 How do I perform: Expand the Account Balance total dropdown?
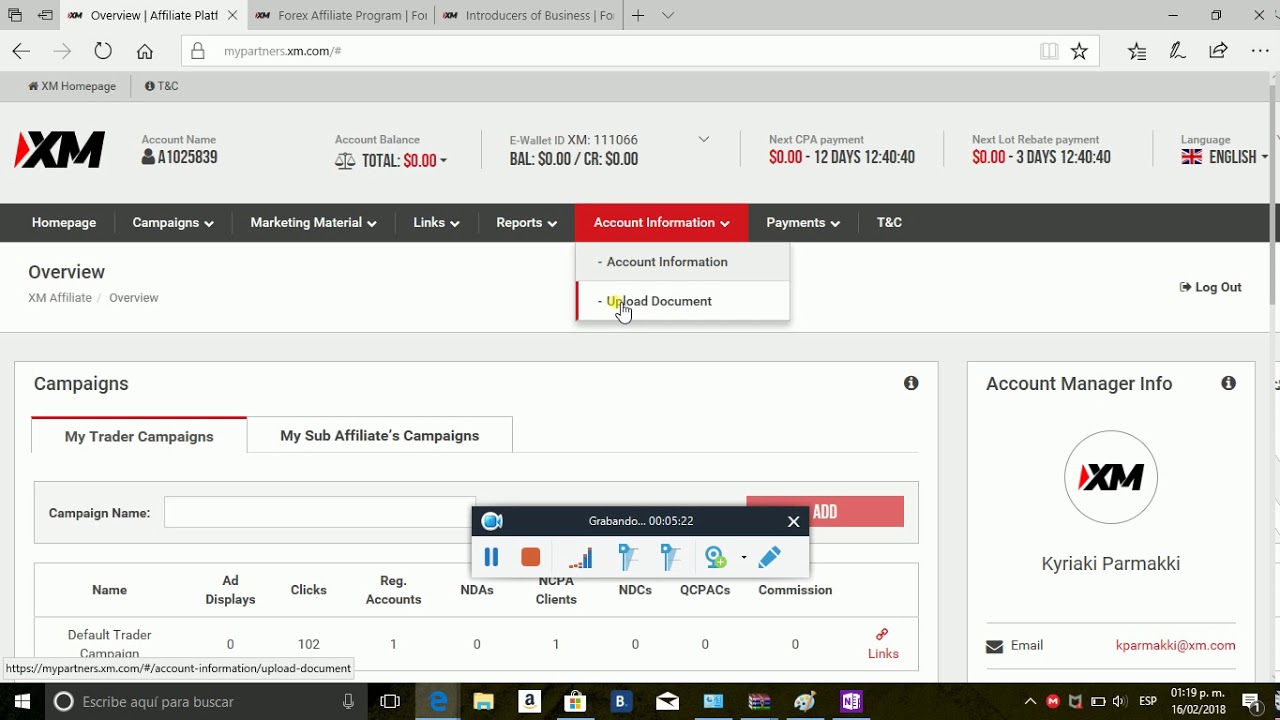[404, 160]
